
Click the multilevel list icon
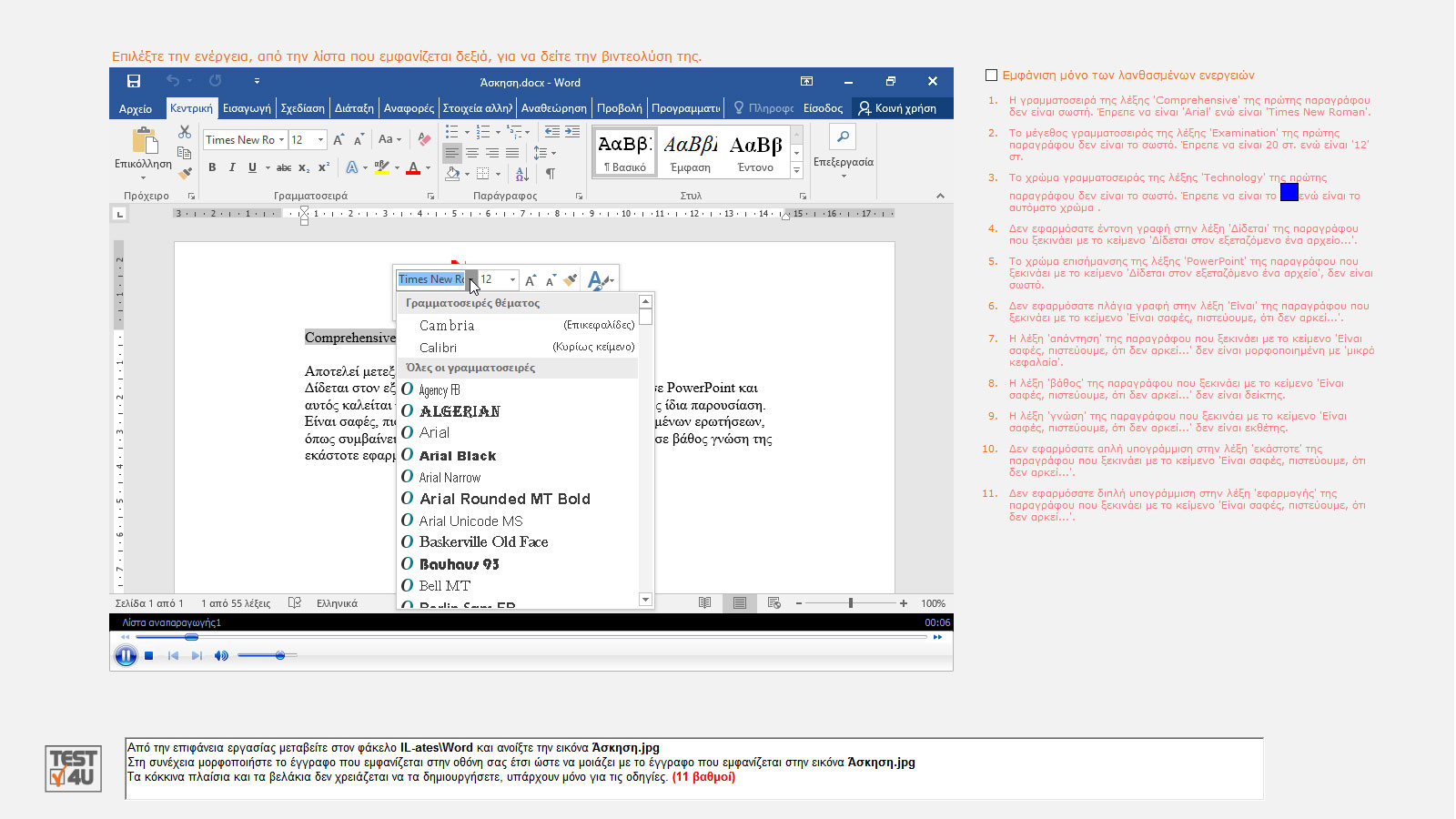(514, 132)
